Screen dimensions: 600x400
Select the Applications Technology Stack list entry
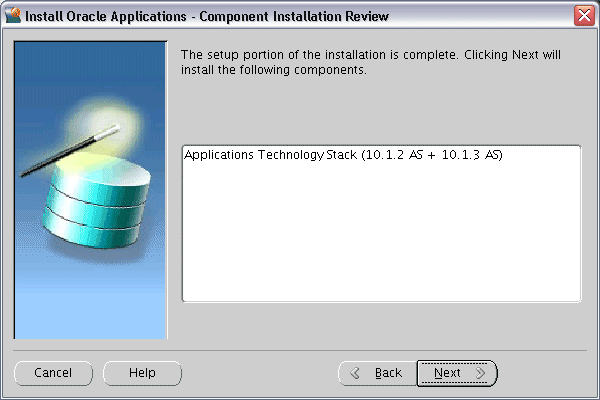[343, 155]
